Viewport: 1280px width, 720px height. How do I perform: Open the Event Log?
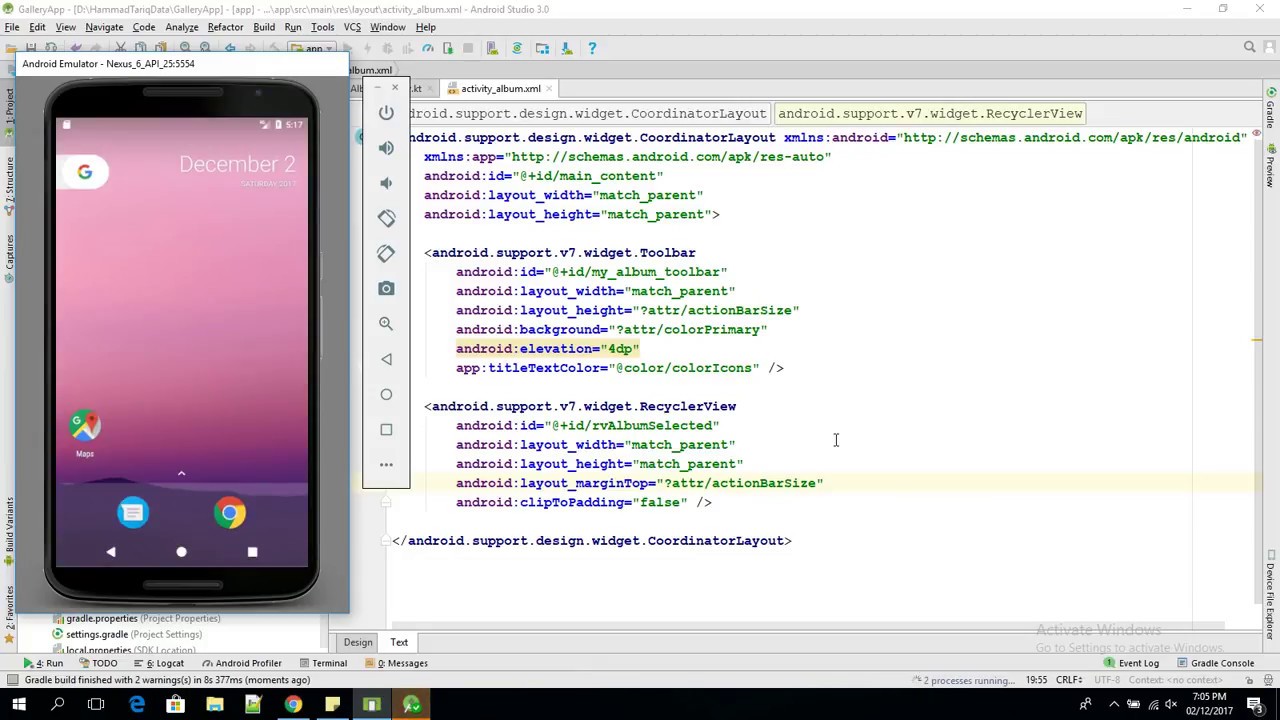point(1132,663)
